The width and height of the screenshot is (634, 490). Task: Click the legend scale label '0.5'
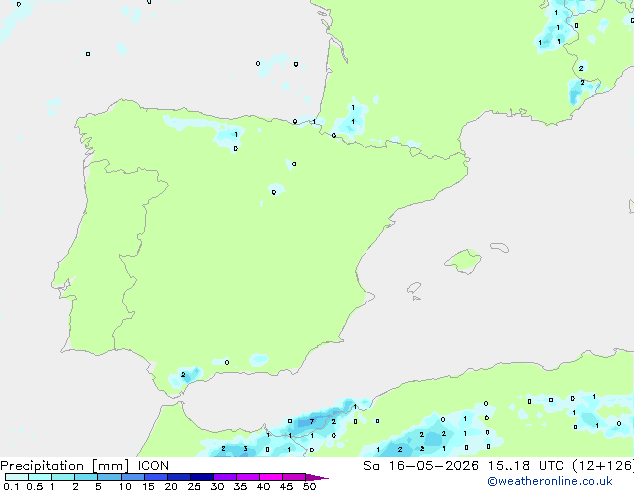point(35,486)
